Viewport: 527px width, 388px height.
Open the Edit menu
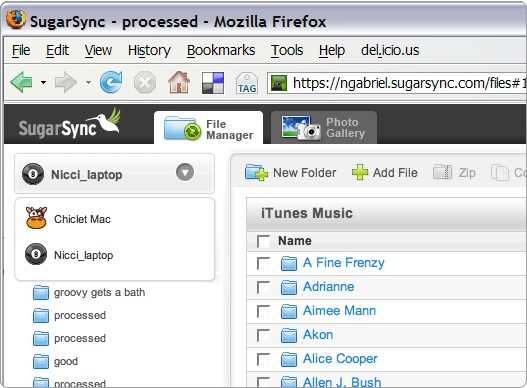pyautogui.click(x=57, y=50)
